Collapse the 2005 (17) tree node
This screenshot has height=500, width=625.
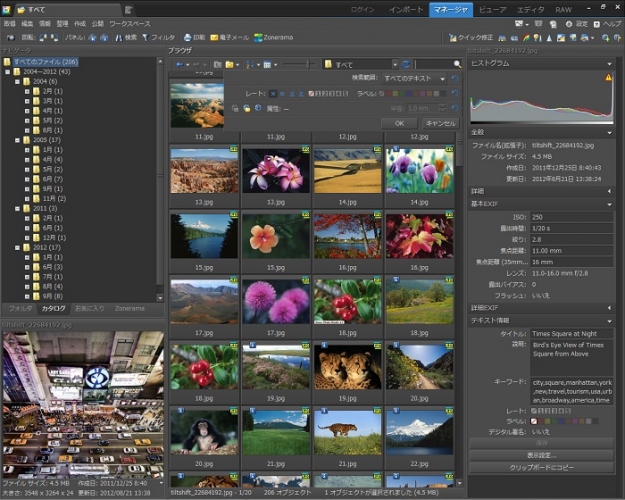pyautogui.click(x=18, y=140)
